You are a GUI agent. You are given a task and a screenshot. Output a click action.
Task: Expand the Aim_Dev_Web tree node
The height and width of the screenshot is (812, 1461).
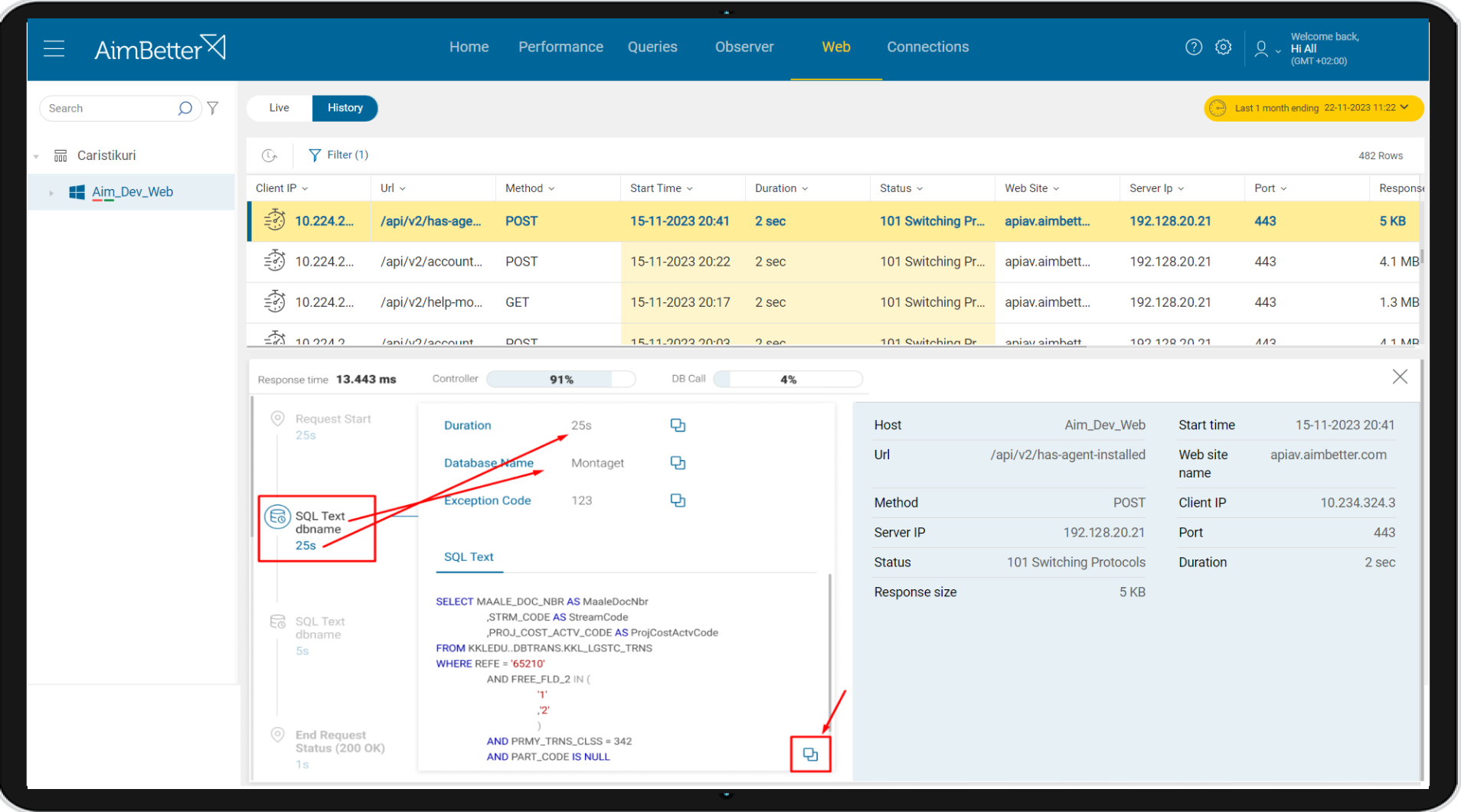click(51, 193)
